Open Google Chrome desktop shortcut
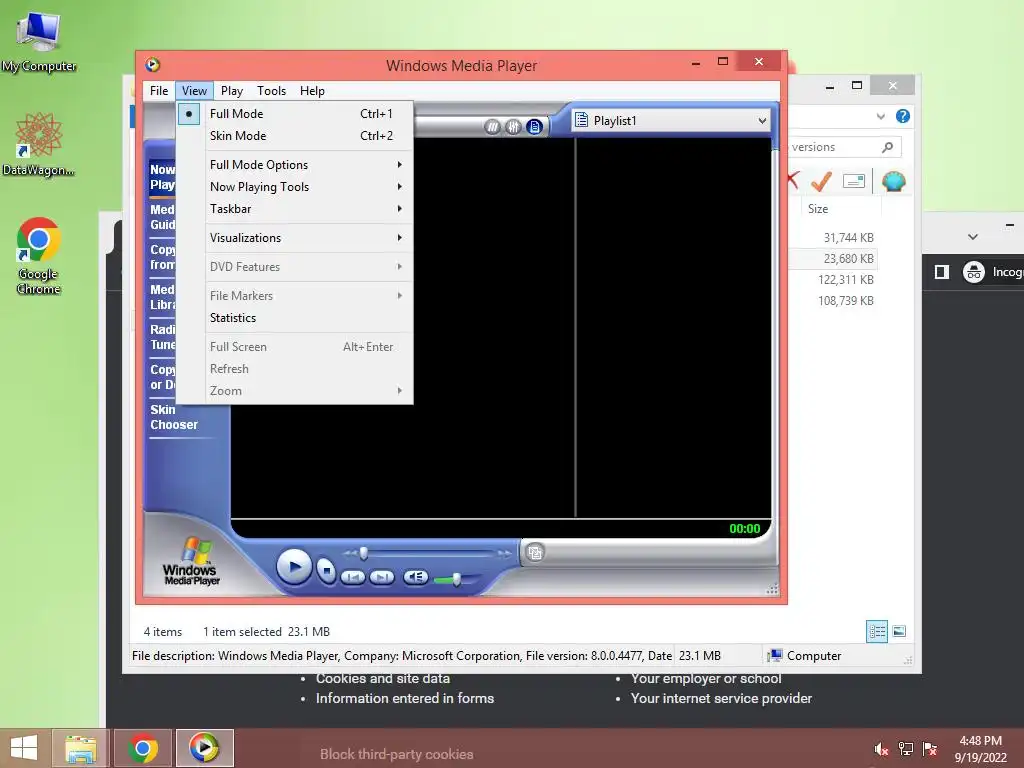Image resolution: width=1024 pixels, height=768 pixels. (x=39, y=256)
